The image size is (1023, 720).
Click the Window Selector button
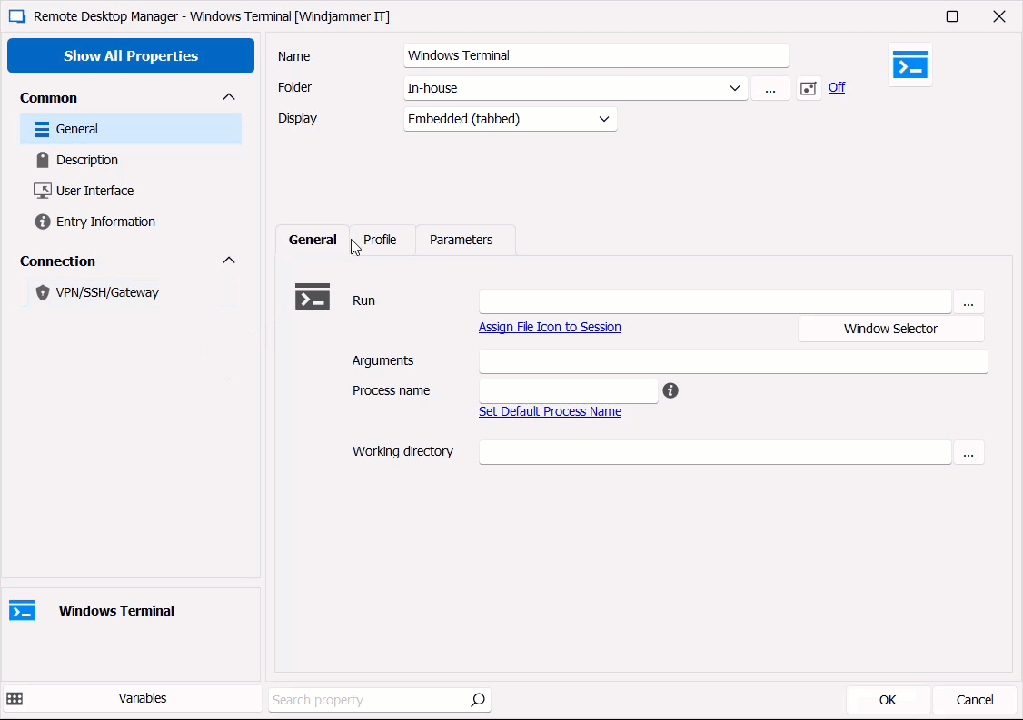pos(890,328)
